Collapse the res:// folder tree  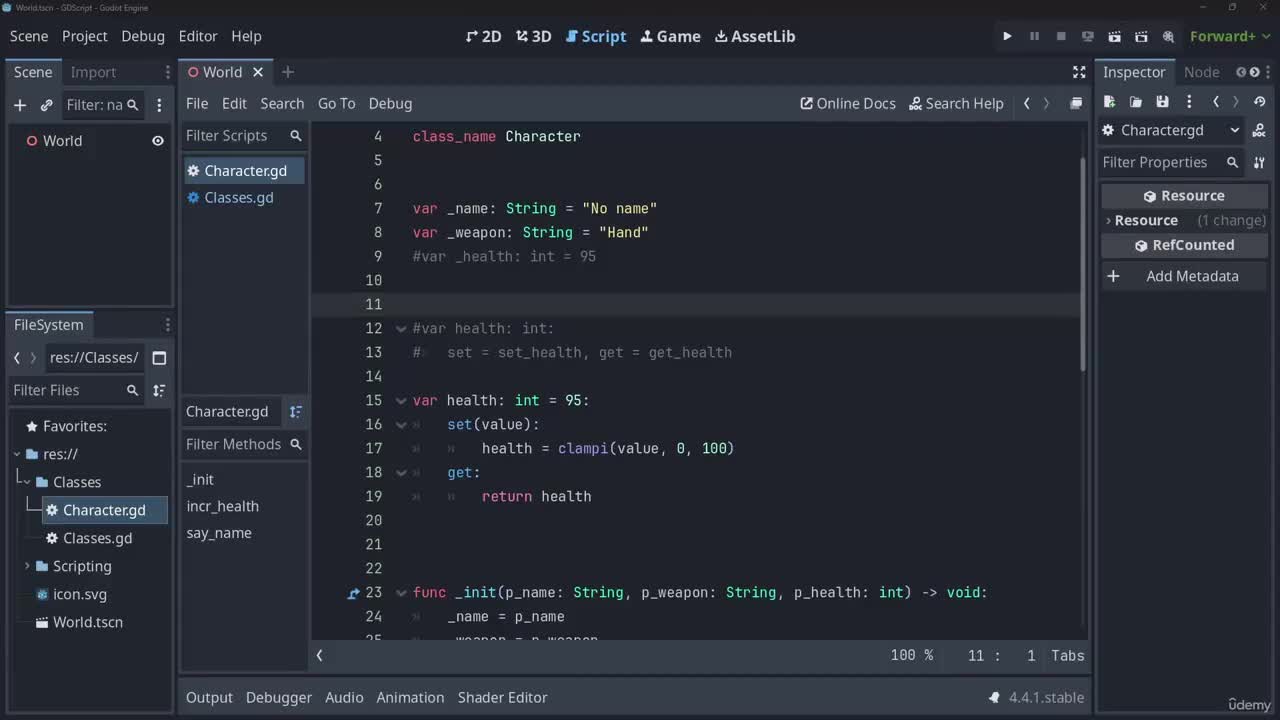(17, 454)
